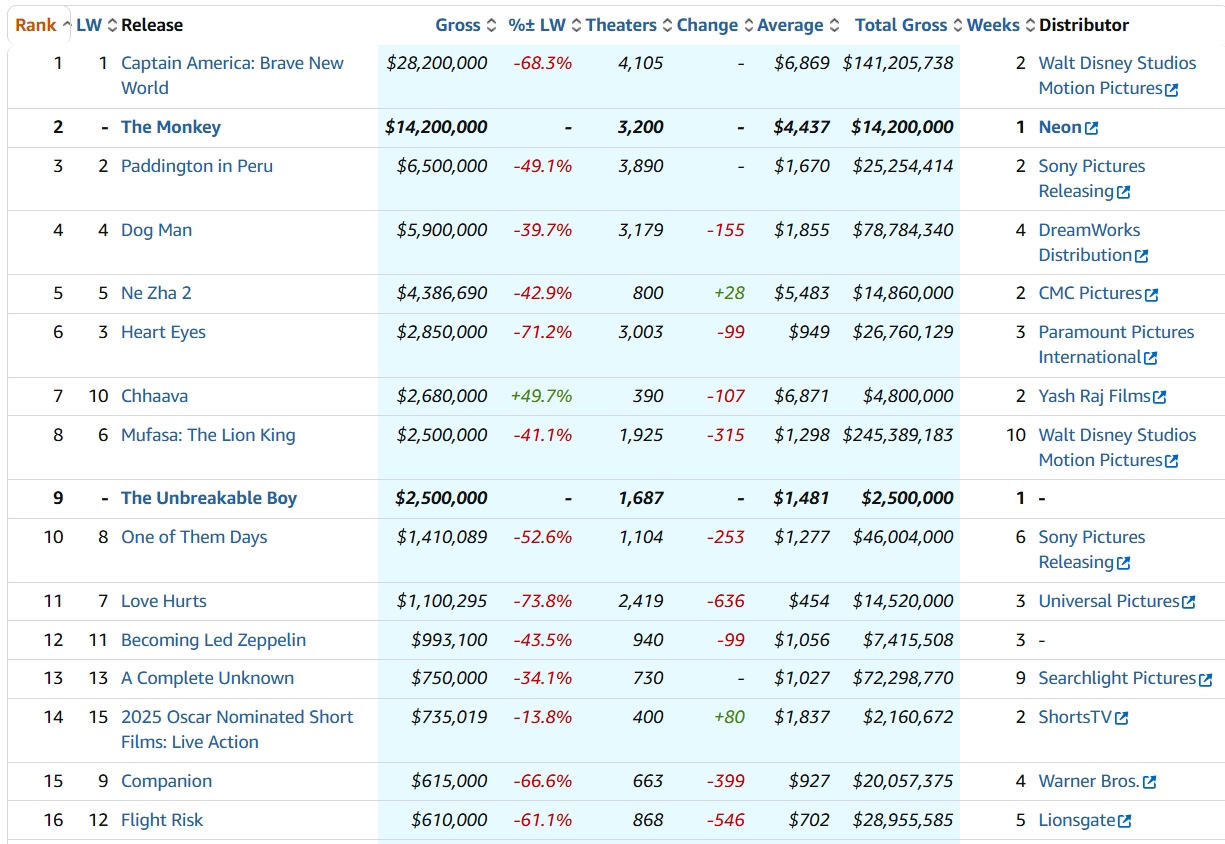This screenshot has height=844, width=1225.
Task: Click external icon in One of Them Days distributor cell
Action: tap(1124, 563)
